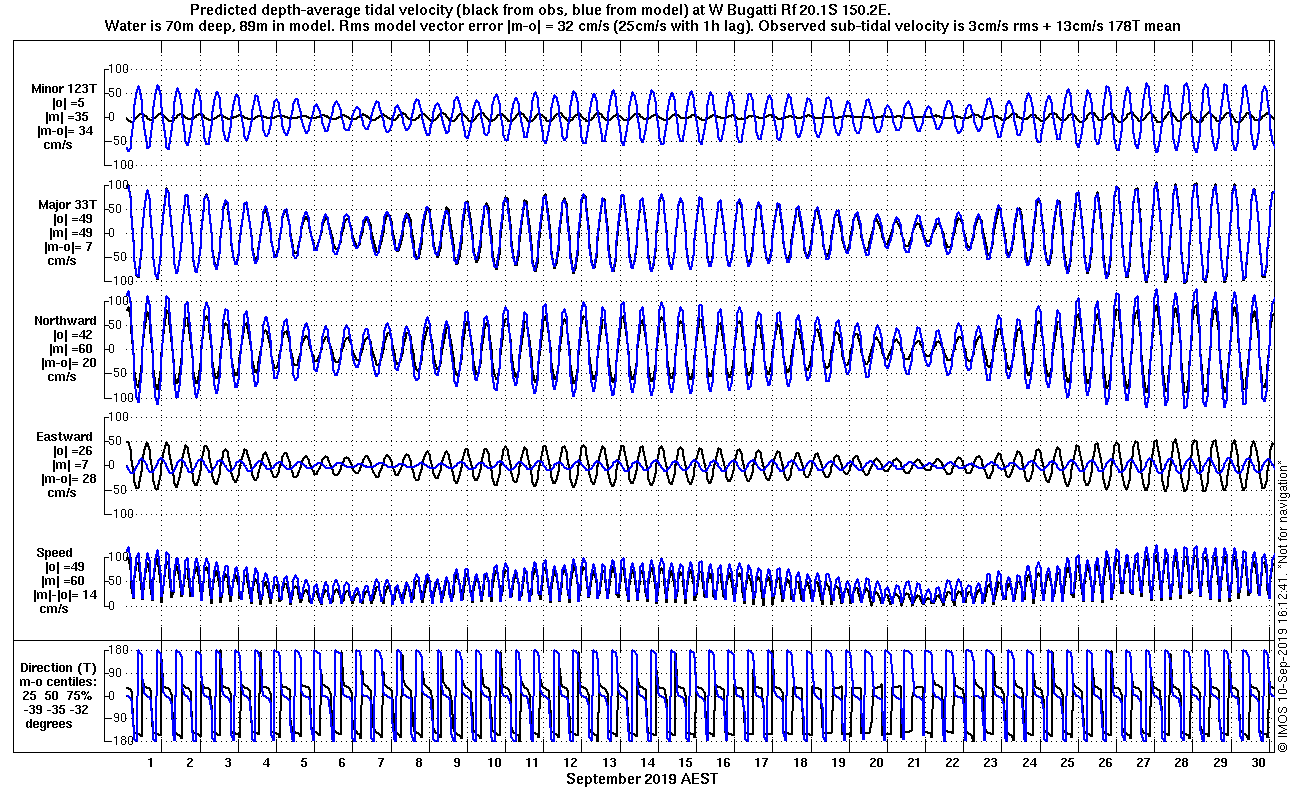Screen dimensions: 1300x800
Task: Click the '100' tick on Speed panel axis
Action: pyautogui.click(x=117, y=557)
